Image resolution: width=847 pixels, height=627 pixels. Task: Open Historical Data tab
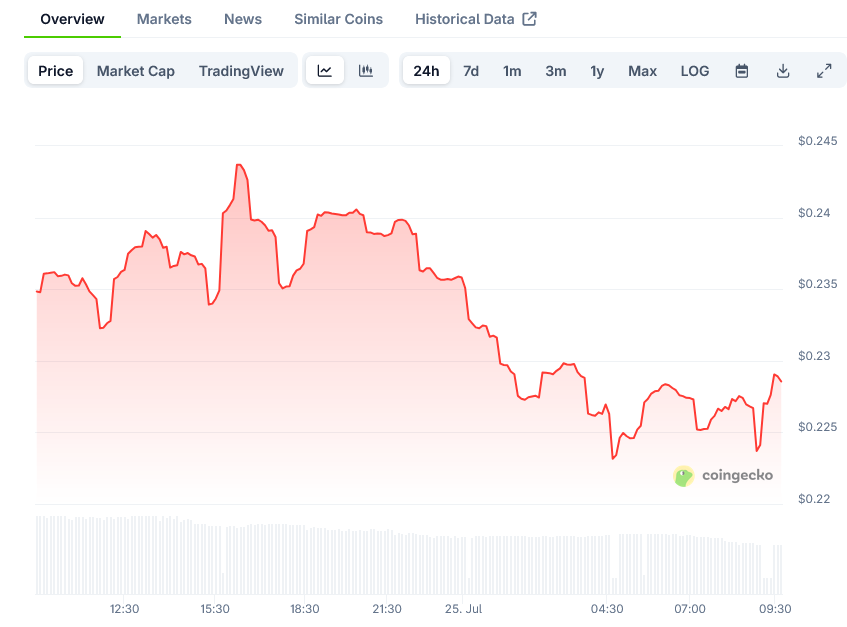(x=465, y=19)
